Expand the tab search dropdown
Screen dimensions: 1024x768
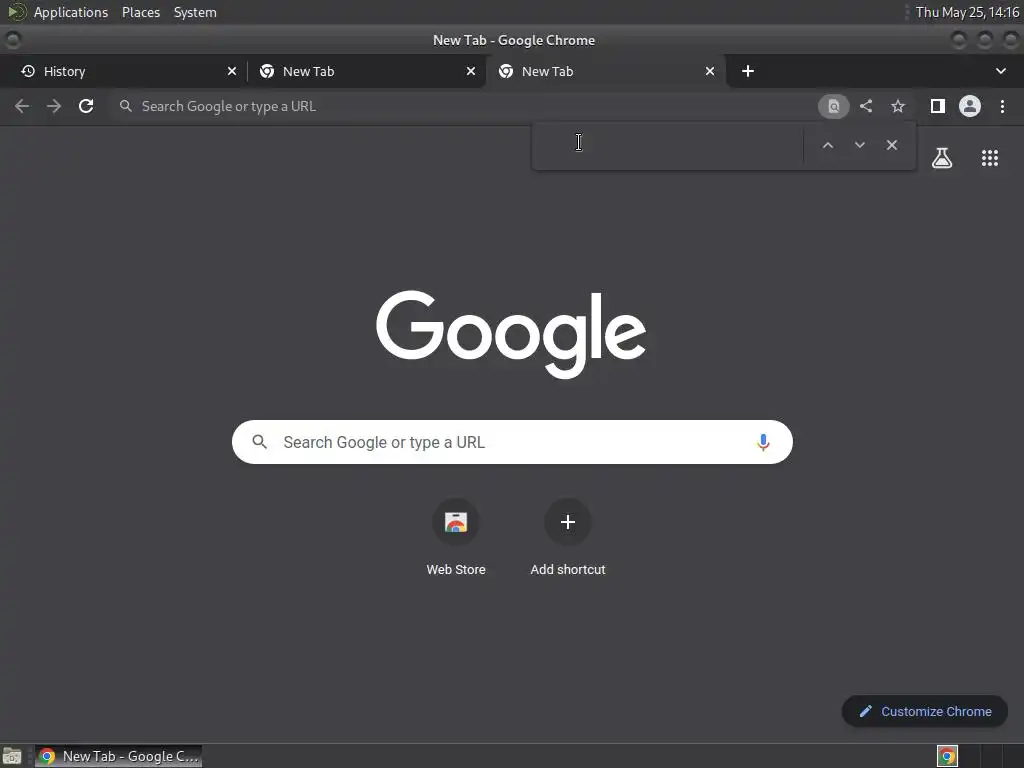1000,71
